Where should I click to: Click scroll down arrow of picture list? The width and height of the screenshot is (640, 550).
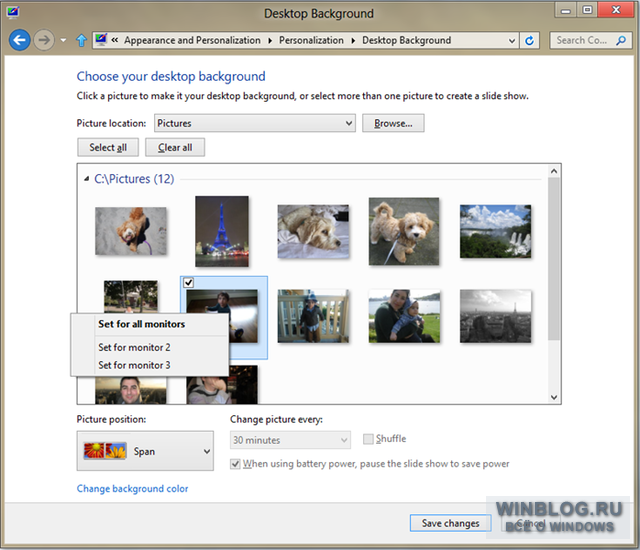pos(554,397)
